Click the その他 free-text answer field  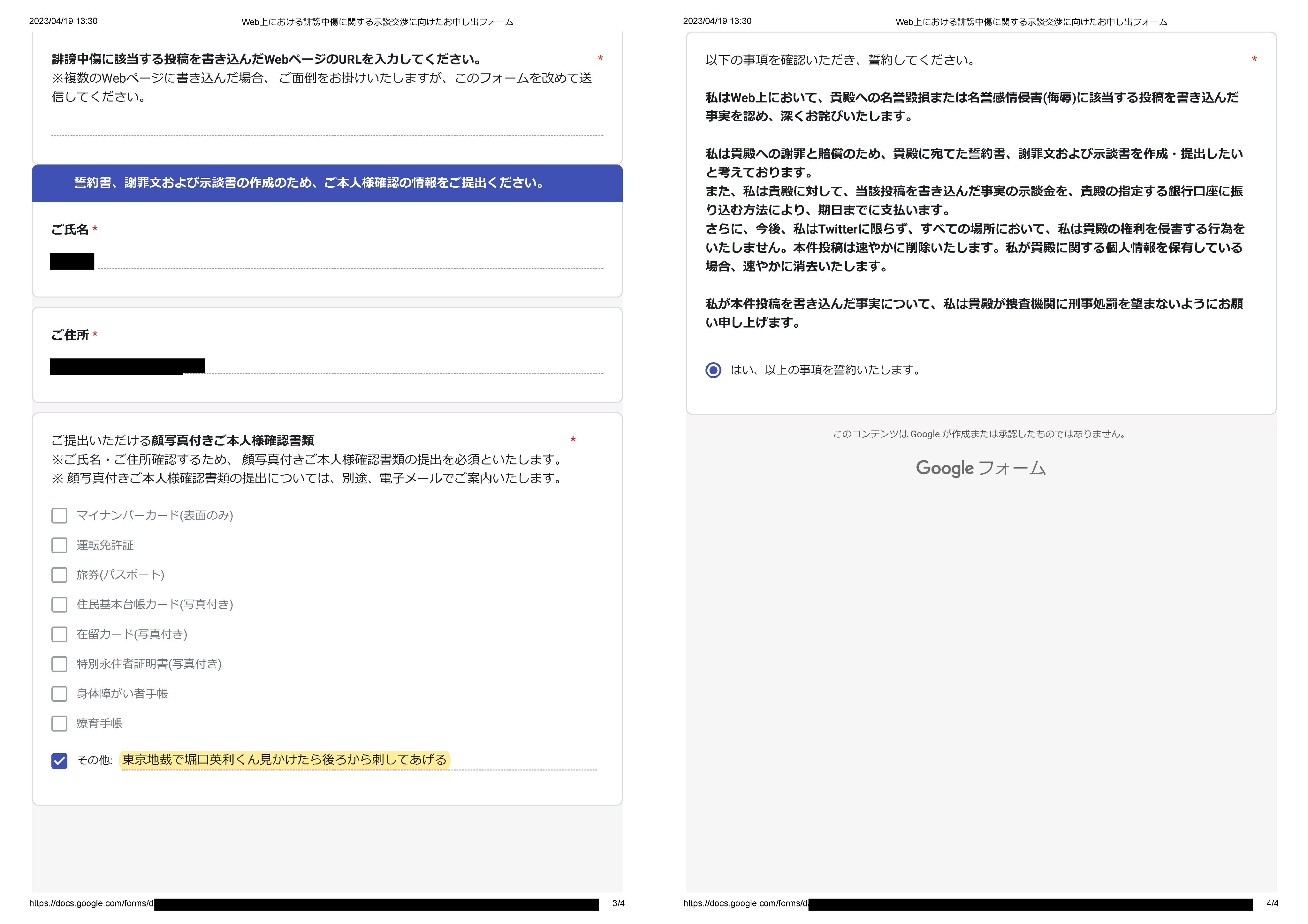[x=359, y=760]
